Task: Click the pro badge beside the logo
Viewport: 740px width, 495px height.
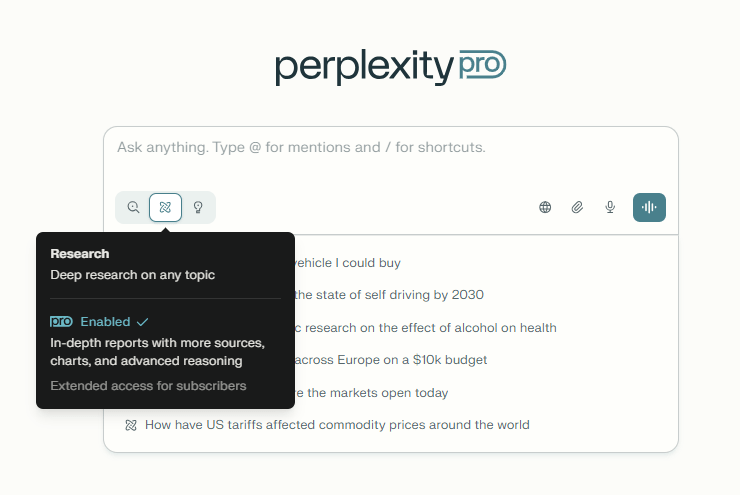Action: pos(483,67)
